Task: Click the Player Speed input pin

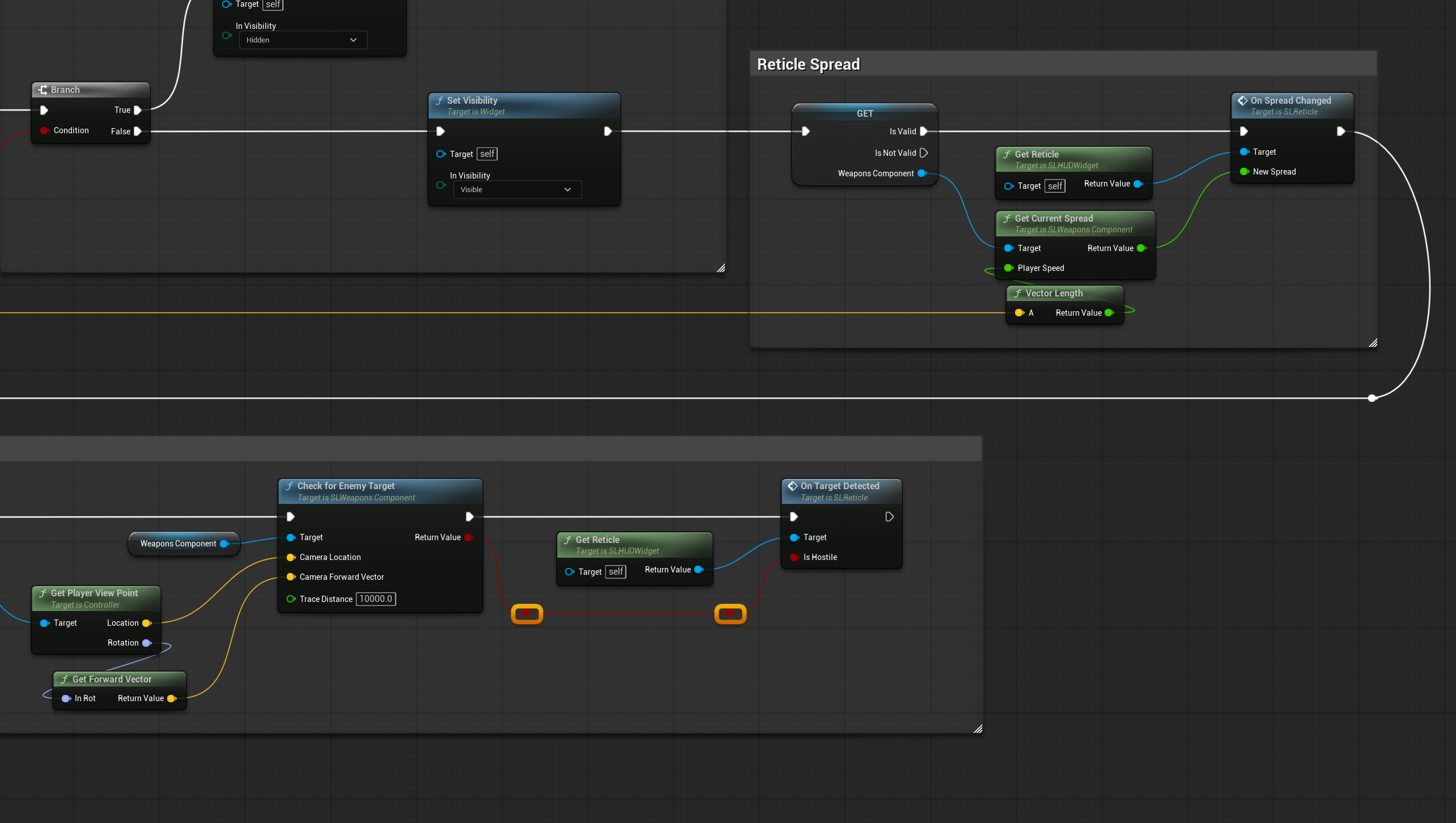Action: pos(1009,268)
